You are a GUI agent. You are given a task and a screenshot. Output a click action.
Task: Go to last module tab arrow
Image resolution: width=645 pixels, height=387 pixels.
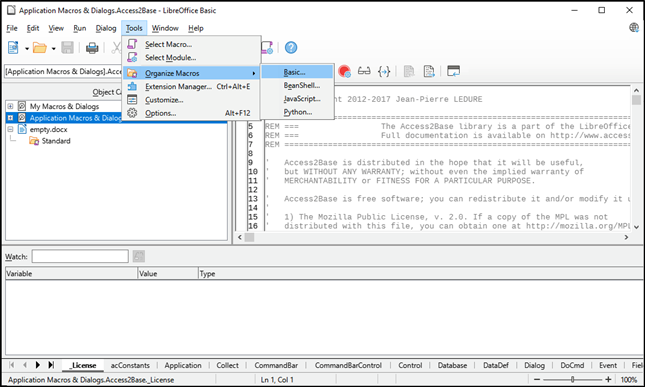click(51, 365)
